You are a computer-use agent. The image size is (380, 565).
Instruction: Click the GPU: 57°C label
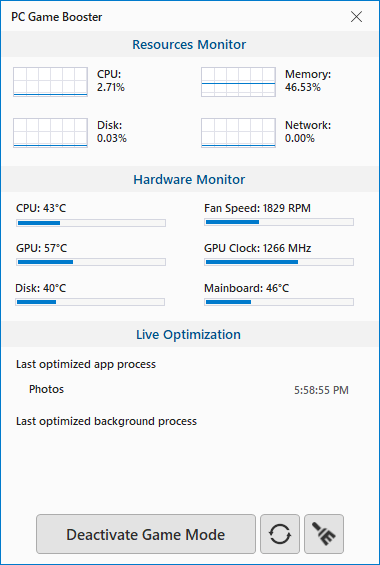(41, 248)
